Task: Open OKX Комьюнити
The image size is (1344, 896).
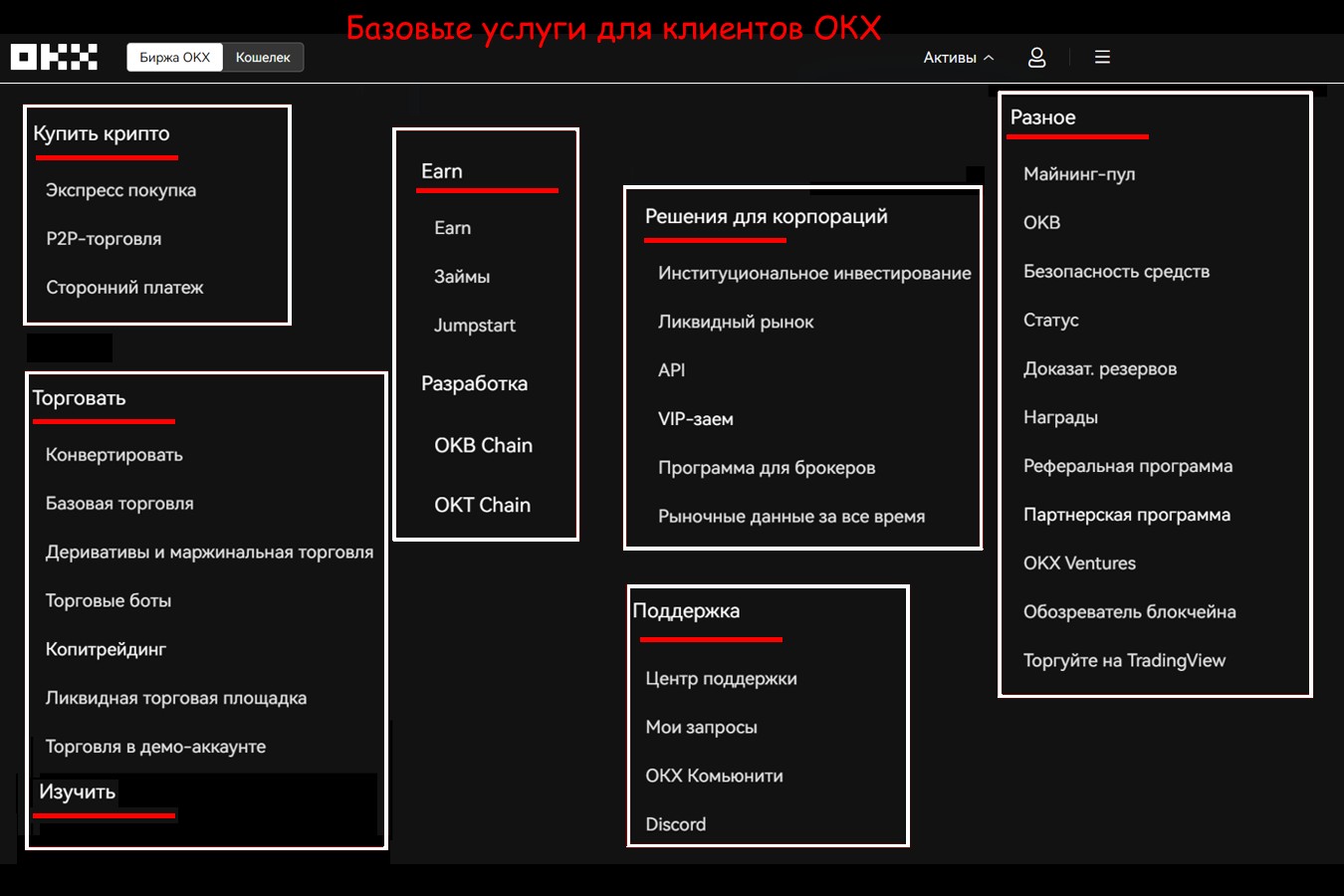Action: (715, 776)
